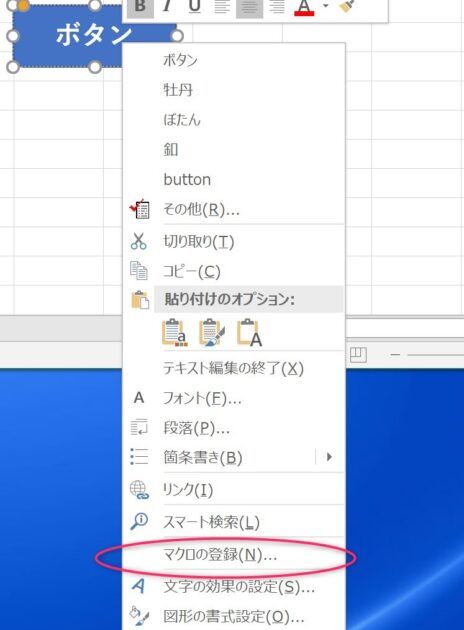Click the page layout view status icon
The height and width of the screenshot is (630, 464).
click(358, 355)
